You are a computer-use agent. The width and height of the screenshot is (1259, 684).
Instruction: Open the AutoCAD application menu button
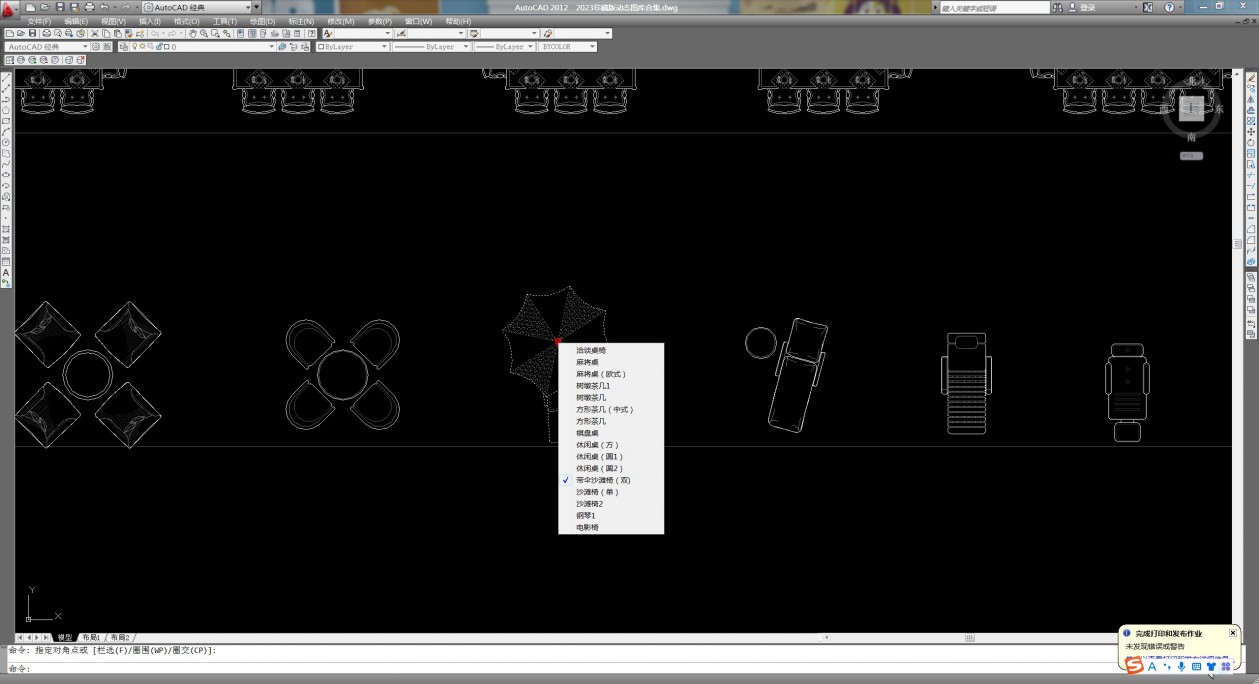pos(11,8)
